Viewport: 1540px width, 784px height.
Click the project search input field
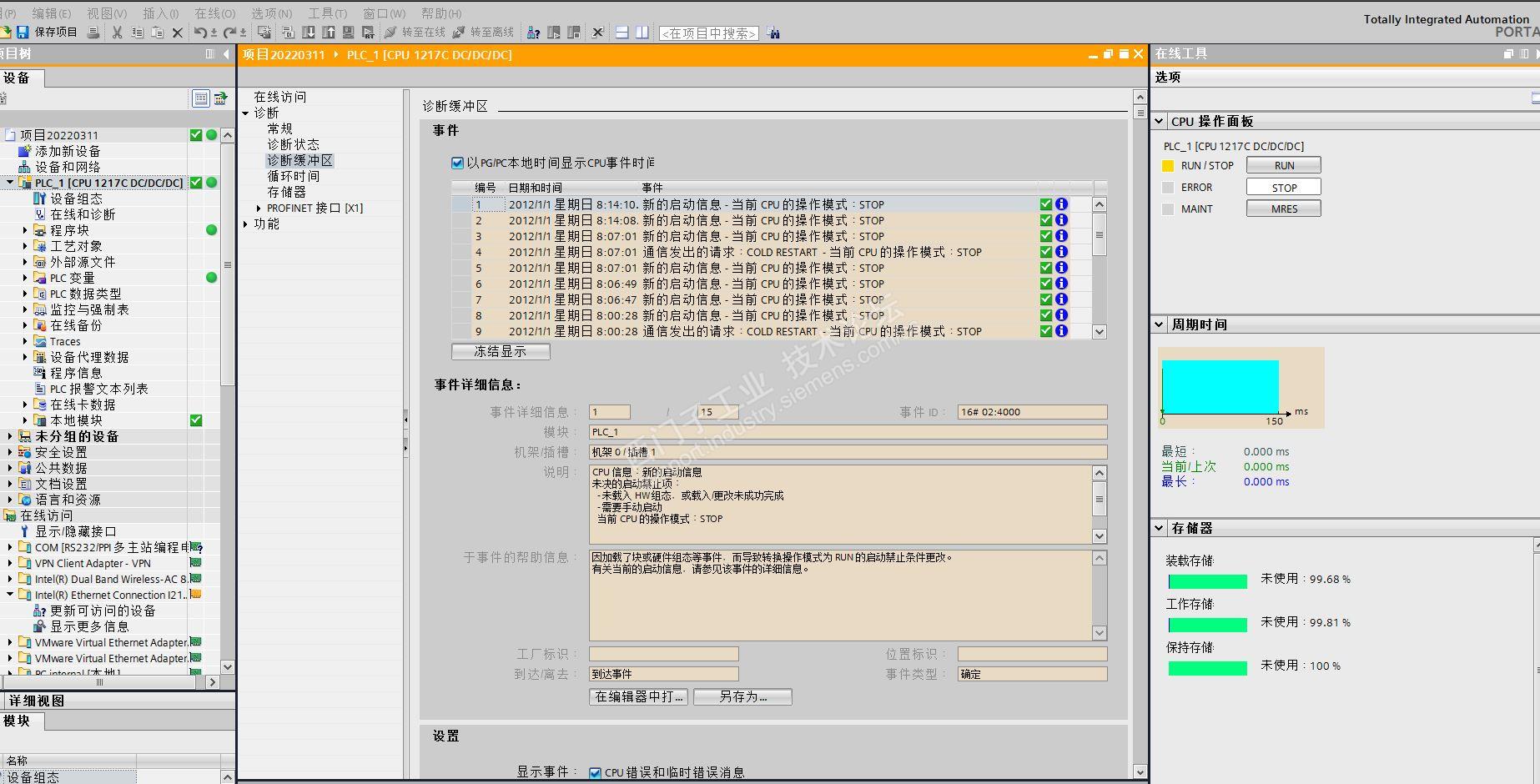(709, 33)
